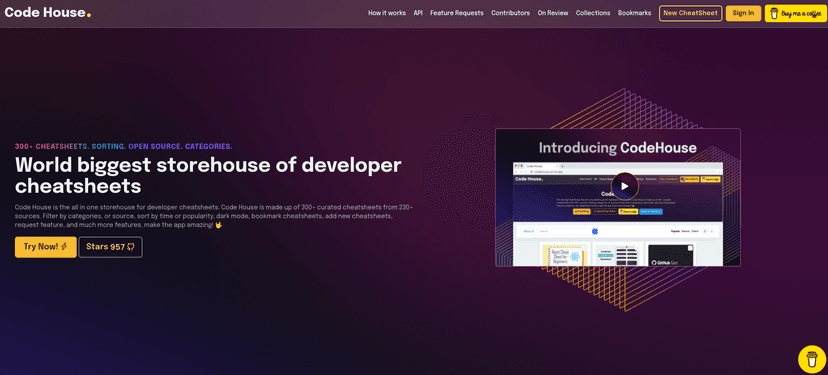Open the GitHub Stars 957 button

click(110, 247)
